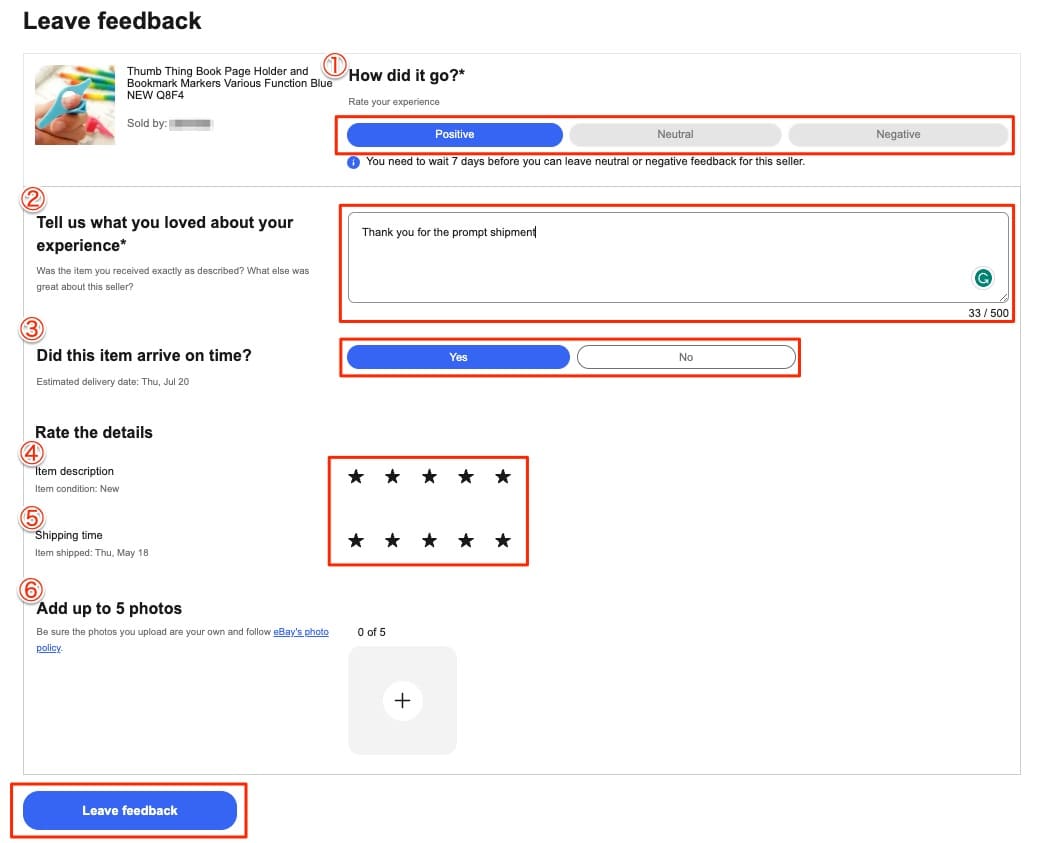Click the fifth star for Shipping time
The width and height of the screenshot is (1037, 843).
pyautogui.click(x=503, y=541)
